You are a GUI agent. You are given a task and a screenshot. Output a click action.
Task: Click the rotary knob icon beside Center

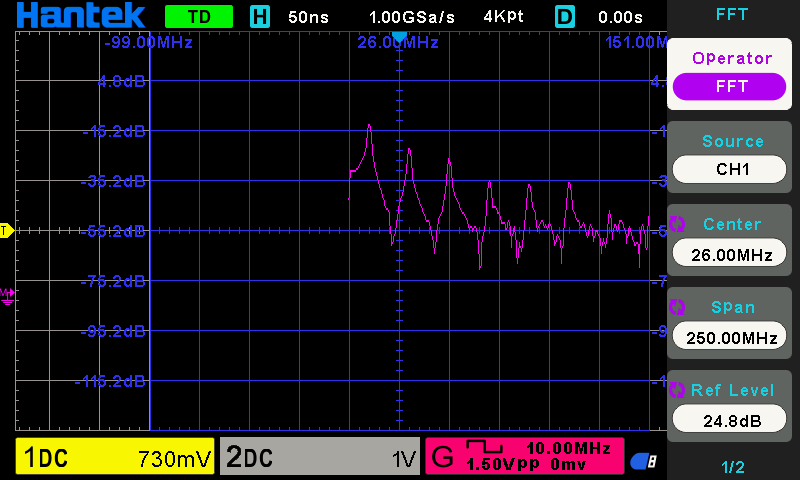(x=675, y=223)
